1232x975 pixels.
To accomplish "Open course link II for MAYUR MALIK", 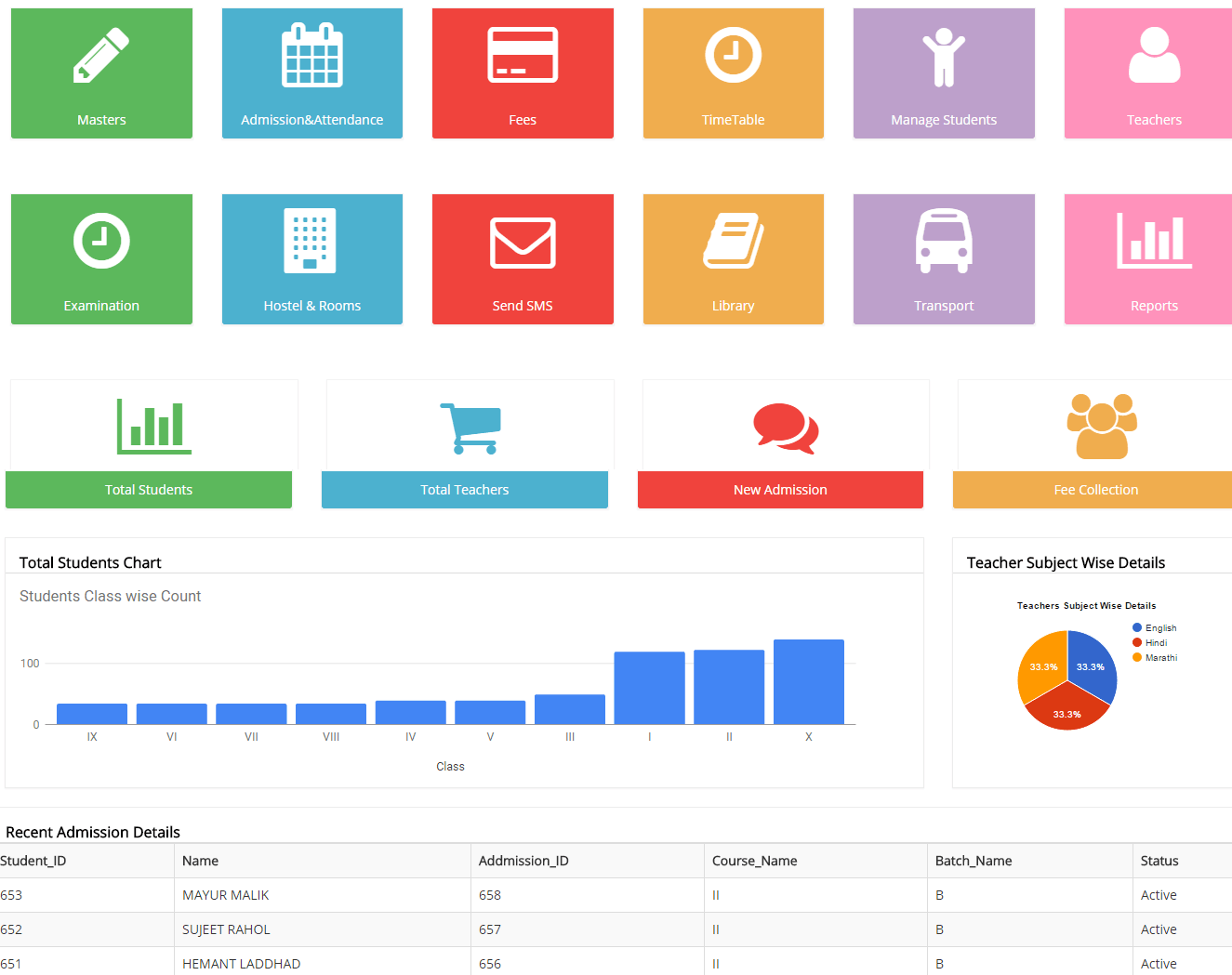I will pos(716,895).
